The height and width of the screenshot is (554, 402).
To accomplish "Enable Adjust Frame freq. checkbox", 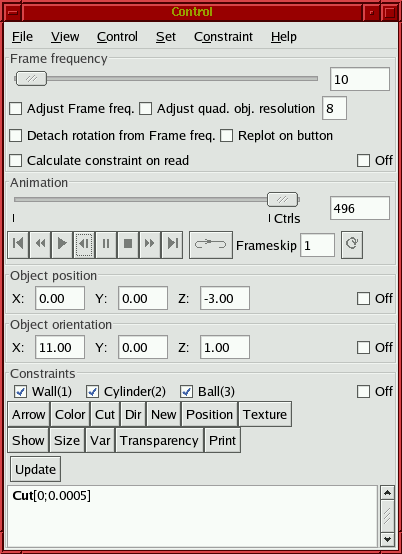I will pos(16,109).
